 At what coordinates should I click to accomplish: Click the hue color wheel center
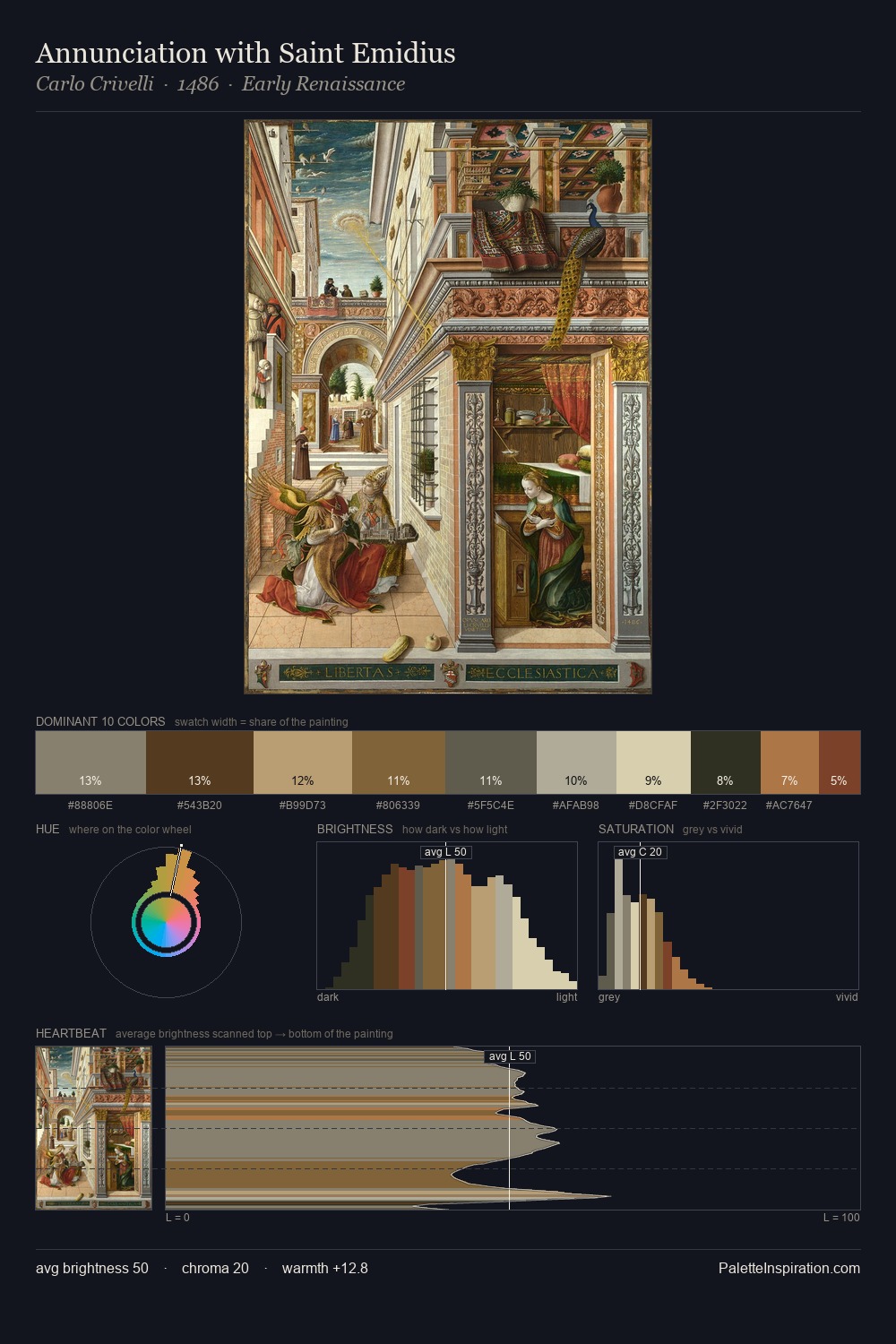(166, 922)
